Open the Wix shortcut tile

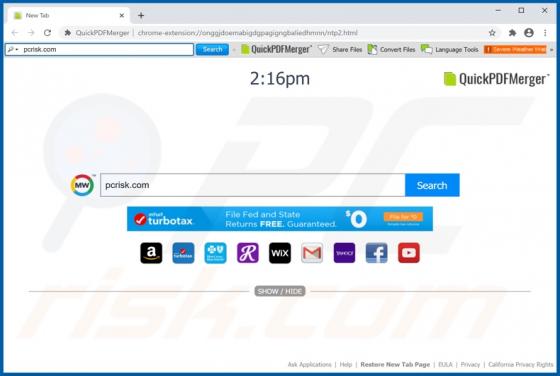tap(280, 253)
